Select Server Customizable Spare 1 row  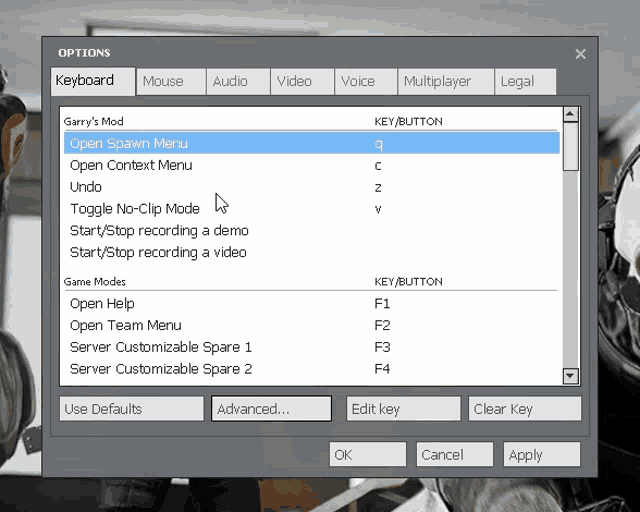click(312, 347)
